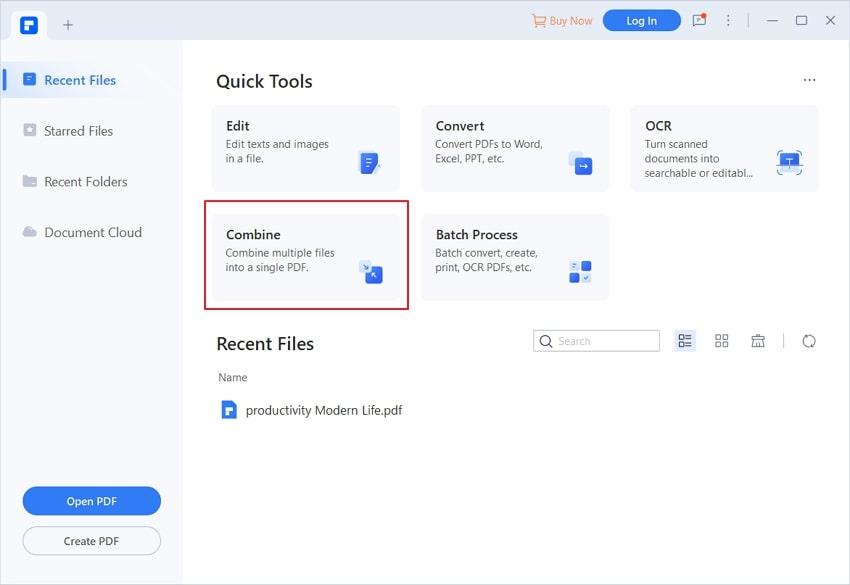850x585 pixels.
Task: Expand Quick Tools more options ellipsis
Action: pos(809,80)
